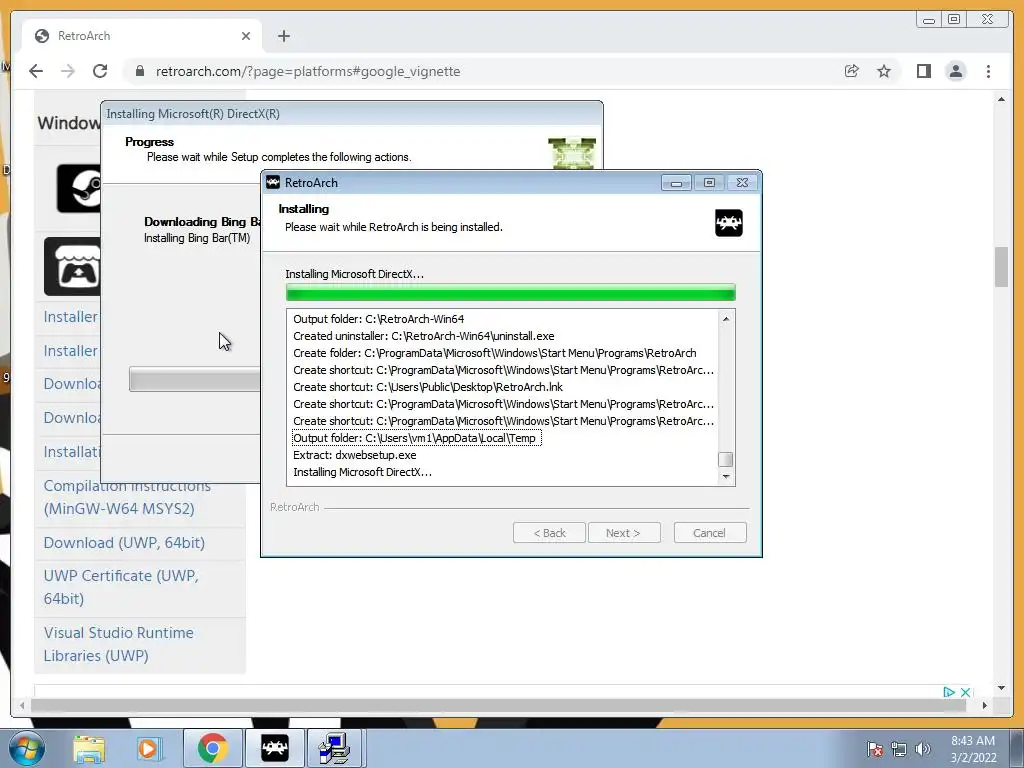Image resolution: width=1024 pixels, height=768 pixels.
Task: Open File Explorer from the taskbar
Action: pyautogui.click(x=89, y=748)
